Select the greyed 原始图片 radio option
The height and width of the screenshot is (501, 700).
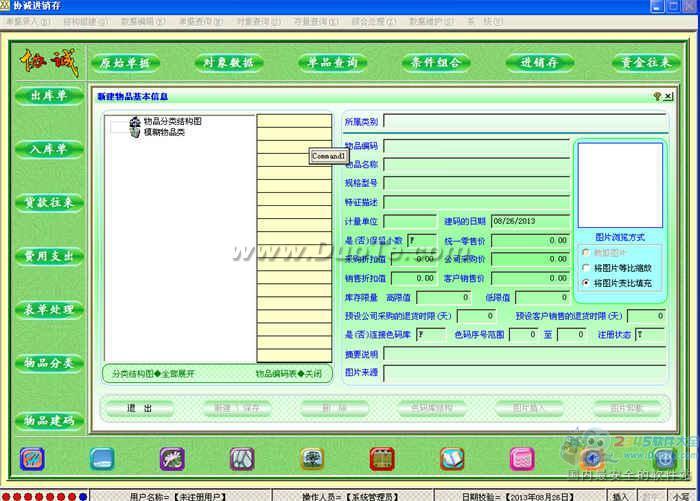point(586,253)
